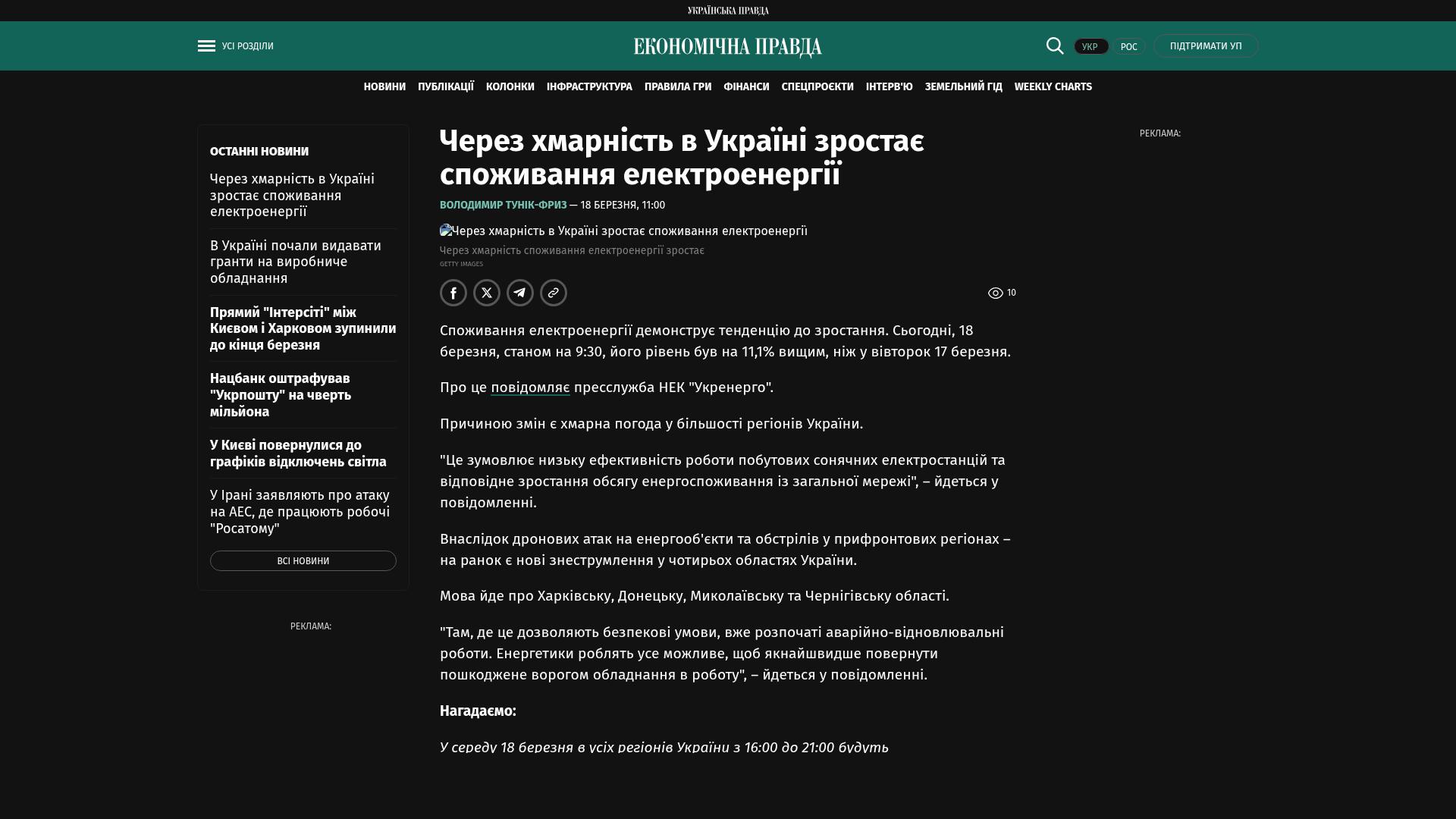
Task: Switch language to УКР
Action: [x=1090, y=46]
